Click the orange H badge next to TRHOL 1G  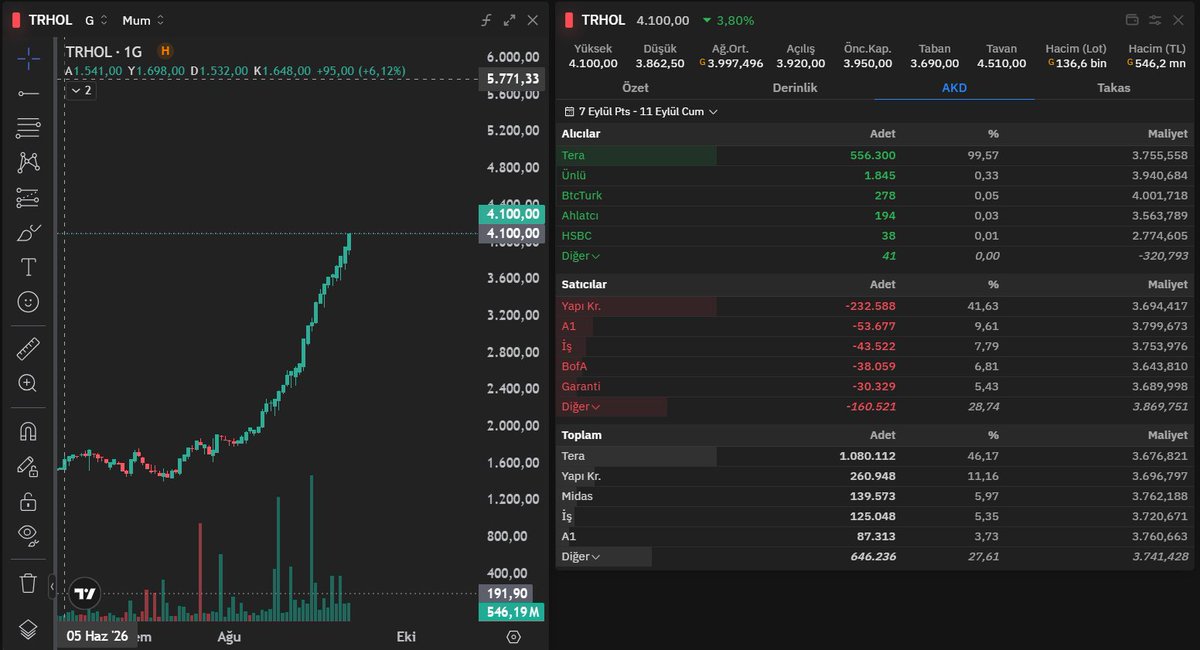pyautogui.click(x=165, y=51)
